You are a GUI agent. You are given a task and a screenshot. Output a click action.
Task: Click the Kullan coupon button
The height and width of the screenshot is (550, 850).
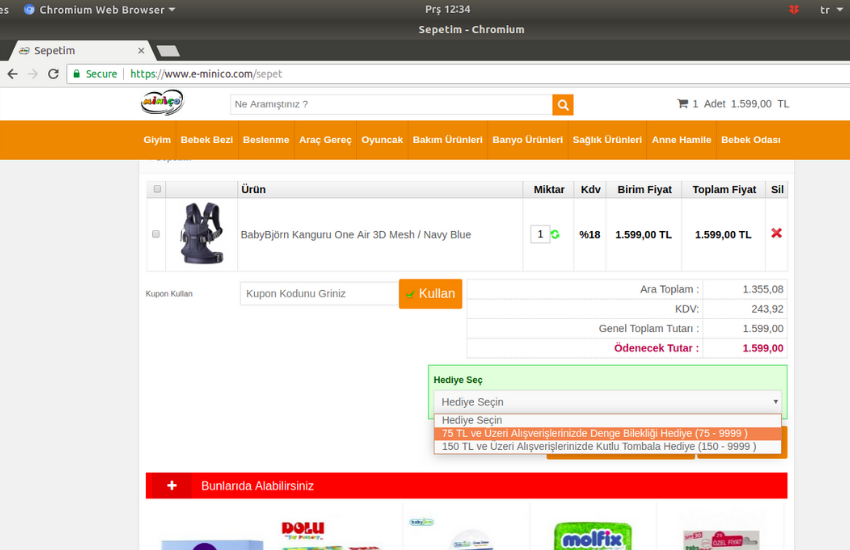tap(430, 294)
